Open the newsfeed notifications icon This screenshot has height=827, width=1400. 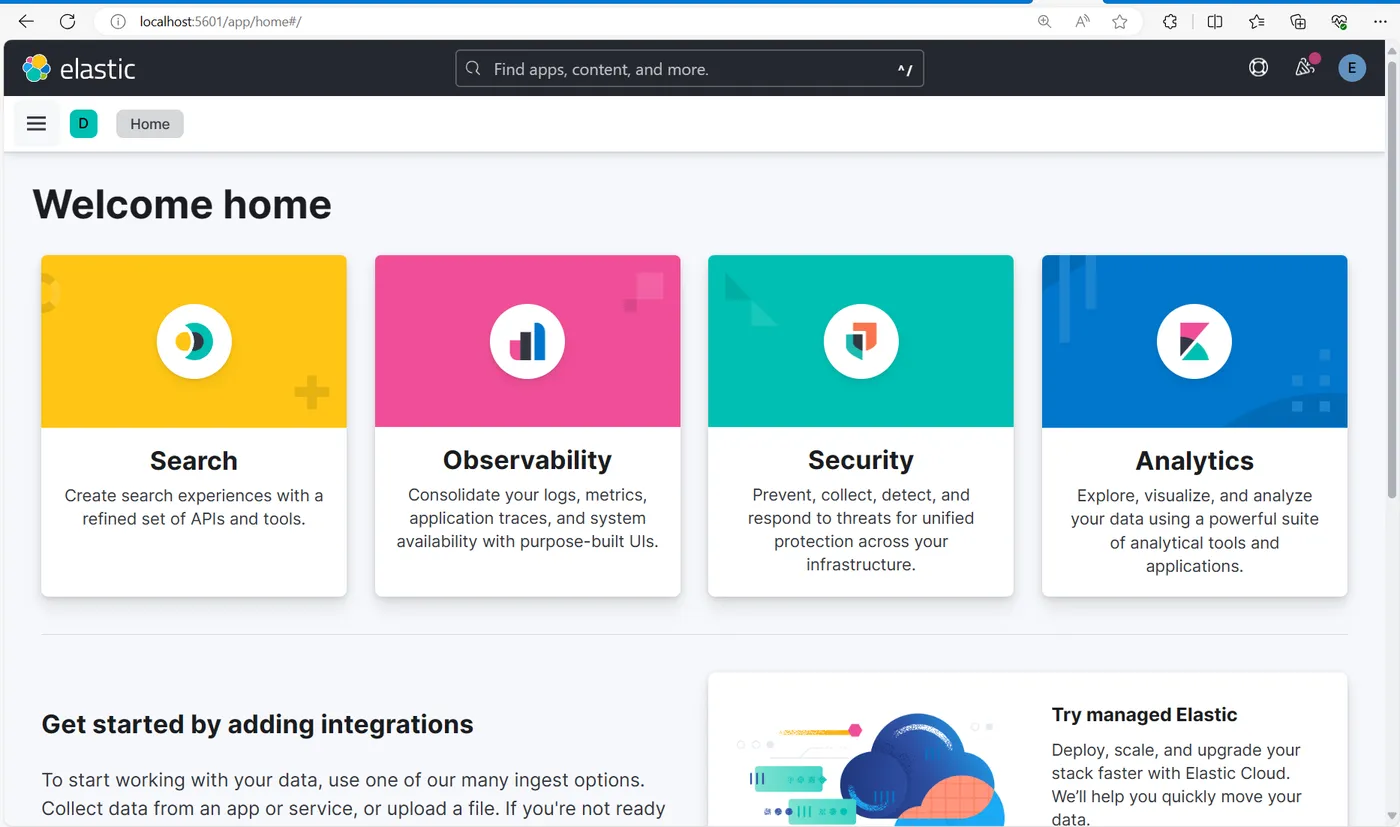(x=1305, y=68)
